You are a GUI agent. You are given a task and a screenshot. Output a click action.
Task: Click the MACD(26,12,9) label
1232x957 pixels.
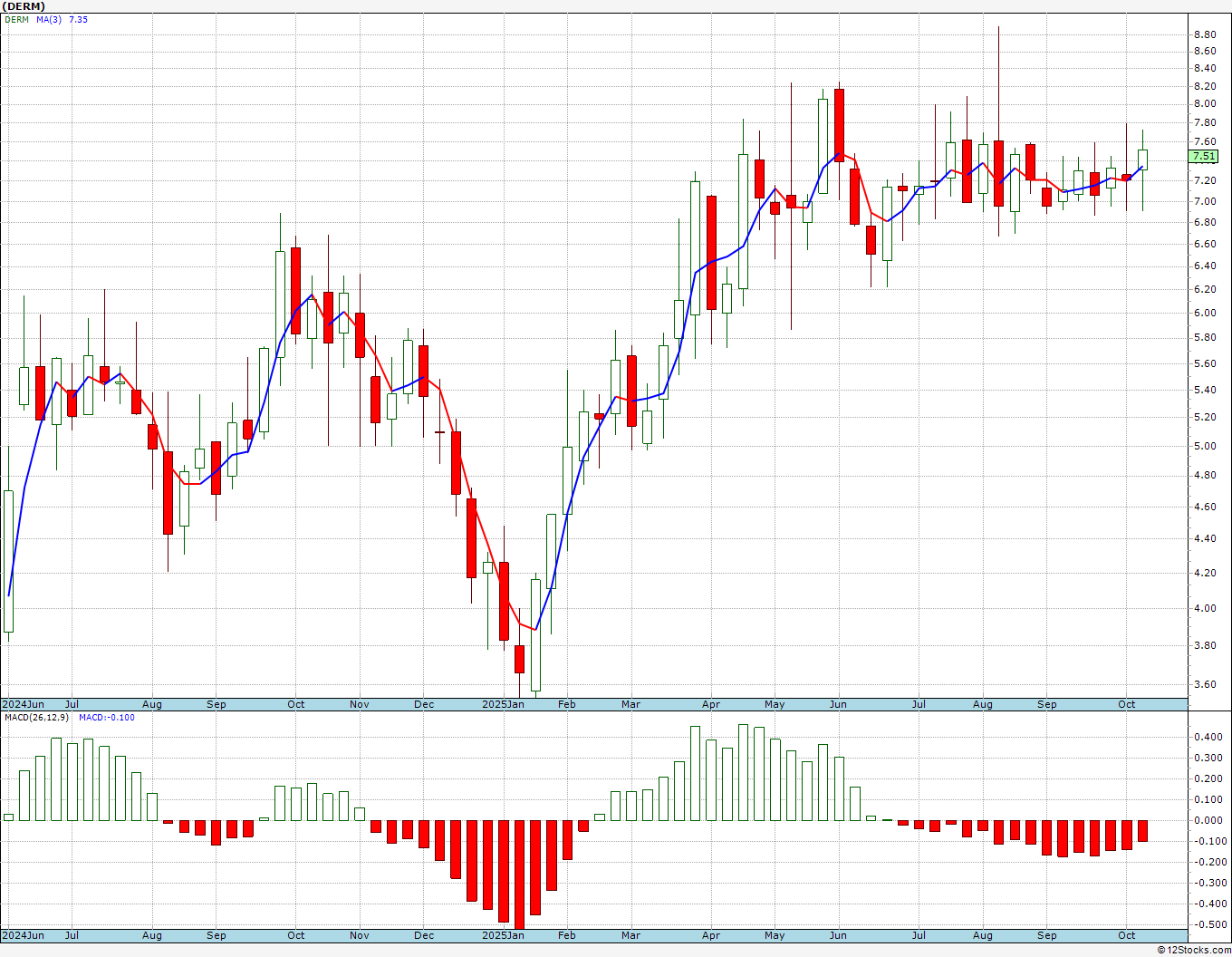pyautogui.click(x=37, y=717)
